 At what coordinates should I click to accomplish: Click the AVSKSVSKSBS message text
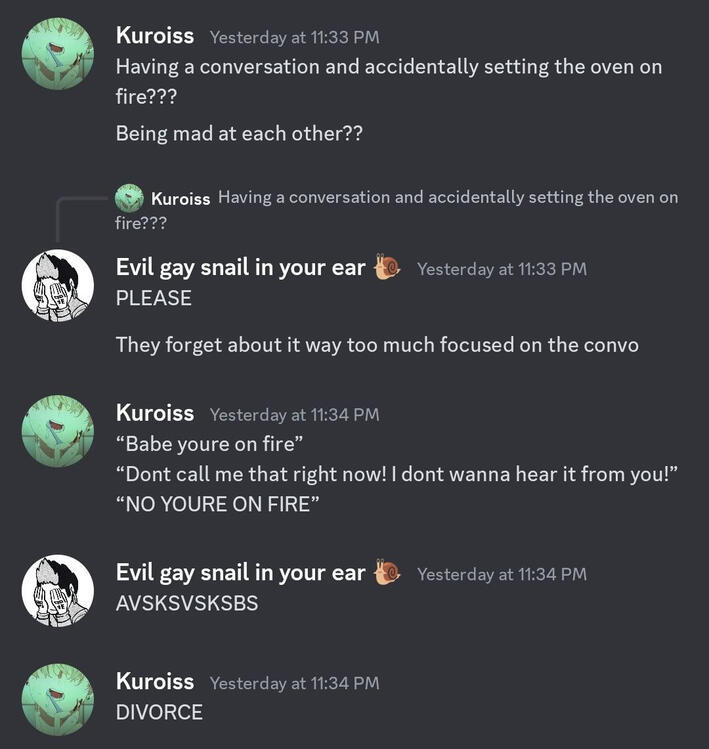[186, 603]
